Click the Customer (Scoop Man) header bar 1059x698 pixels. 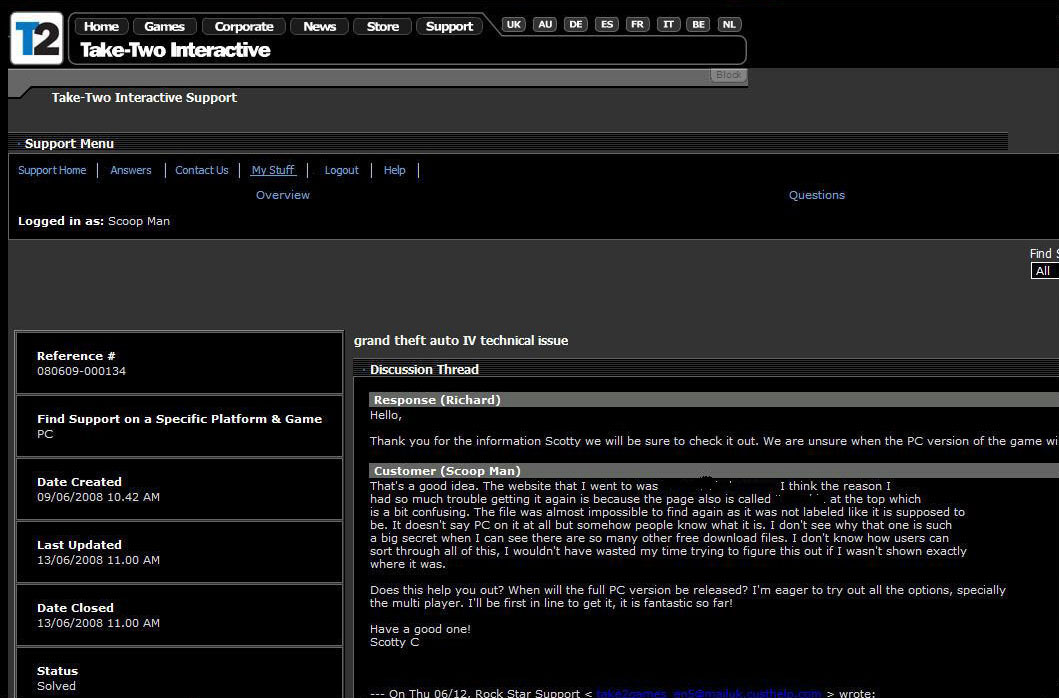click(714, 470)
